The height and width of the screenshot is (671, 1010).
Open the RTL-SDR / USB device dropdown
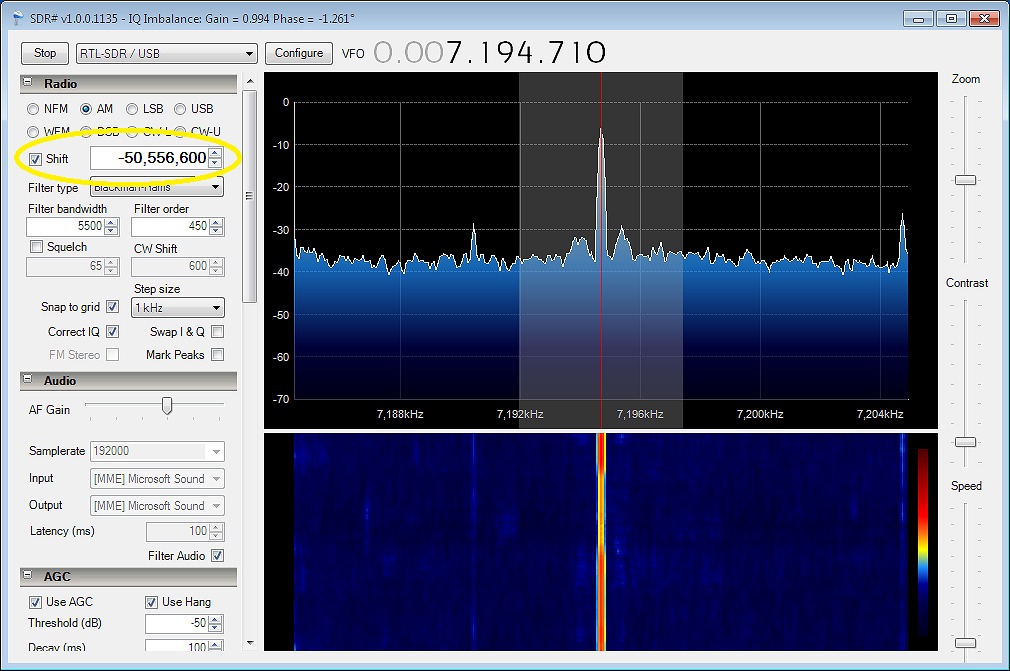pyautogui.click(x=166, y=53)
